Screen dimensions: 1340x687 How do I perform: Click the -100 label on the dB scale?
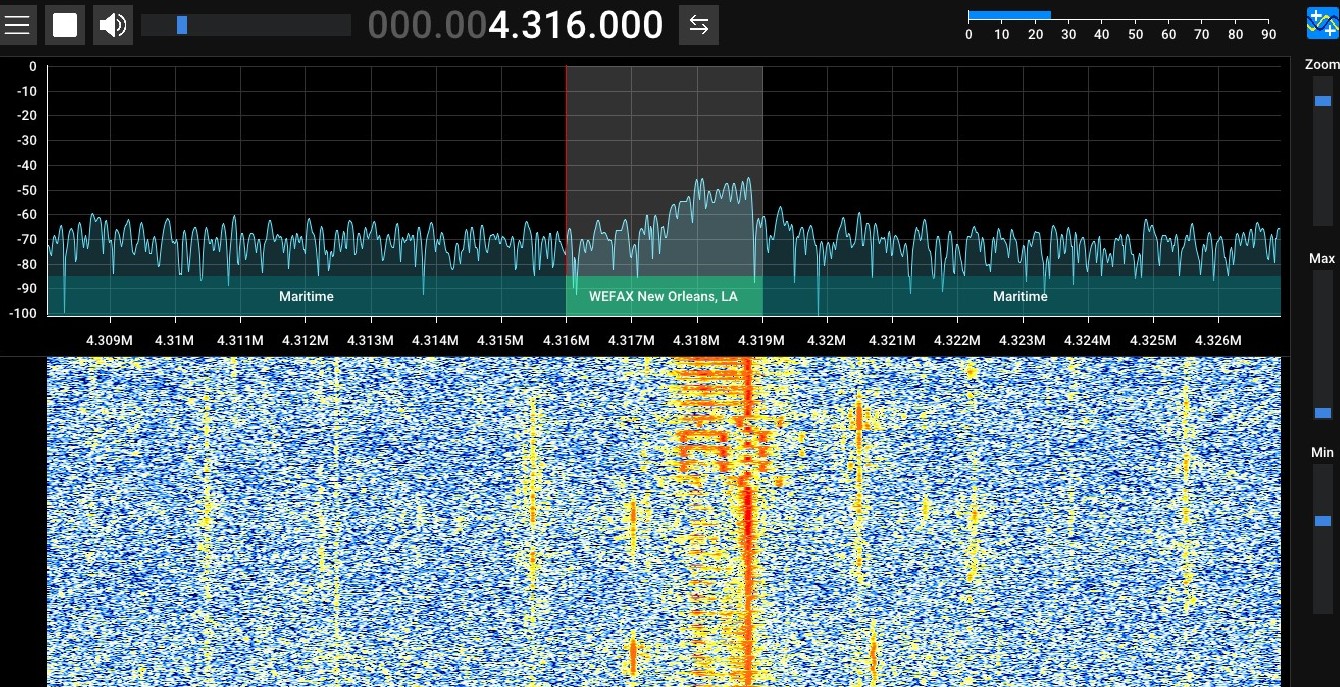(22, 313)
